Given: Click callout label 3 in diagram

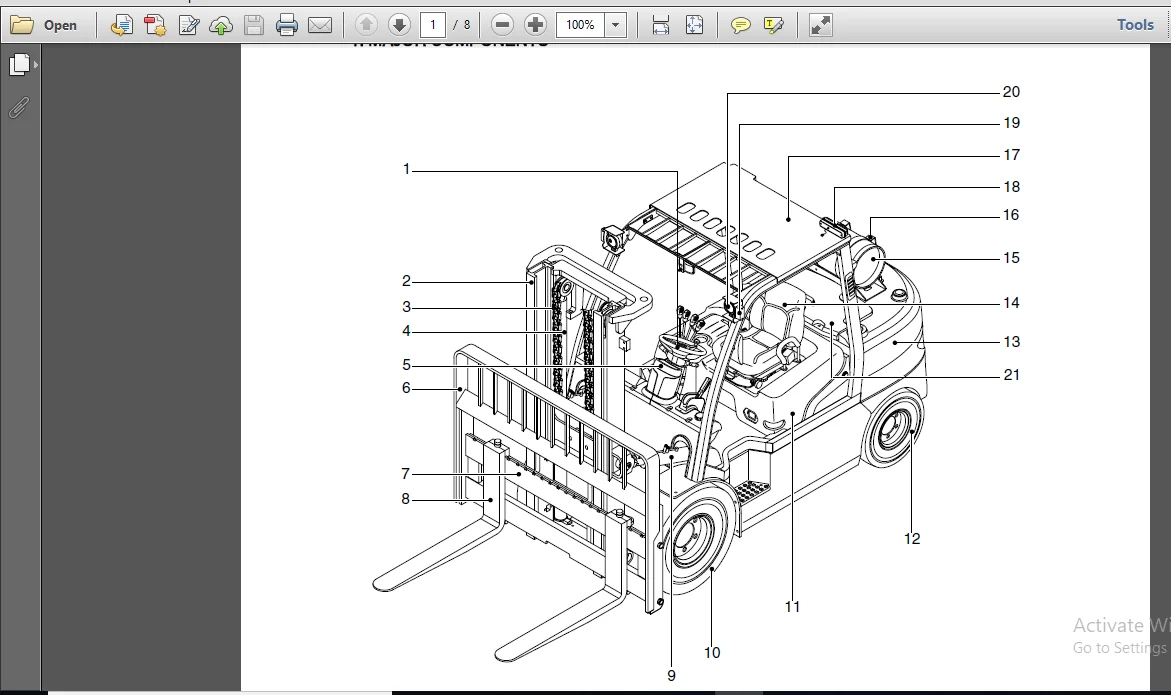Looking at the screenshot, I should [406, 307].
